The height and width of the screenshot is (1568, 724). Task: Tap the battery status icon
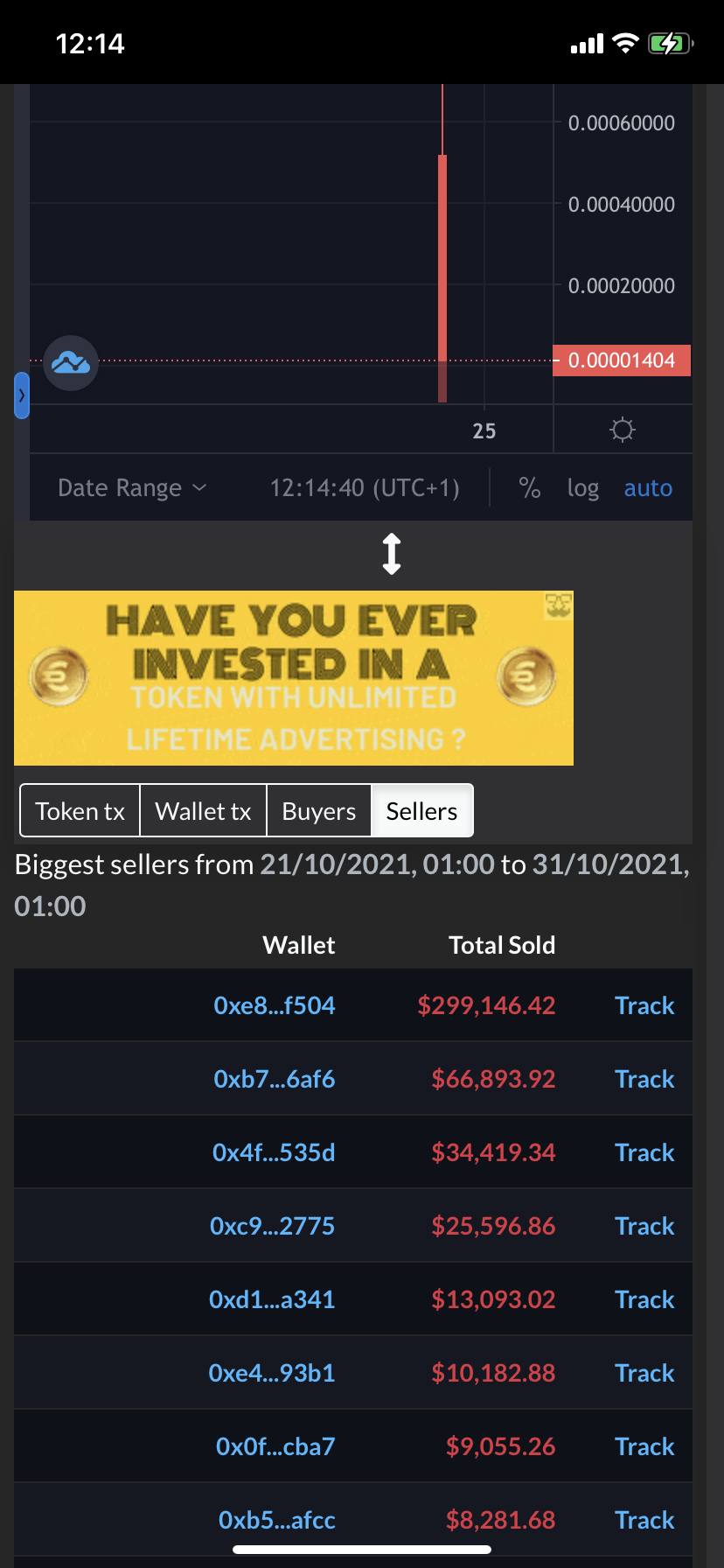click(670, 43)
